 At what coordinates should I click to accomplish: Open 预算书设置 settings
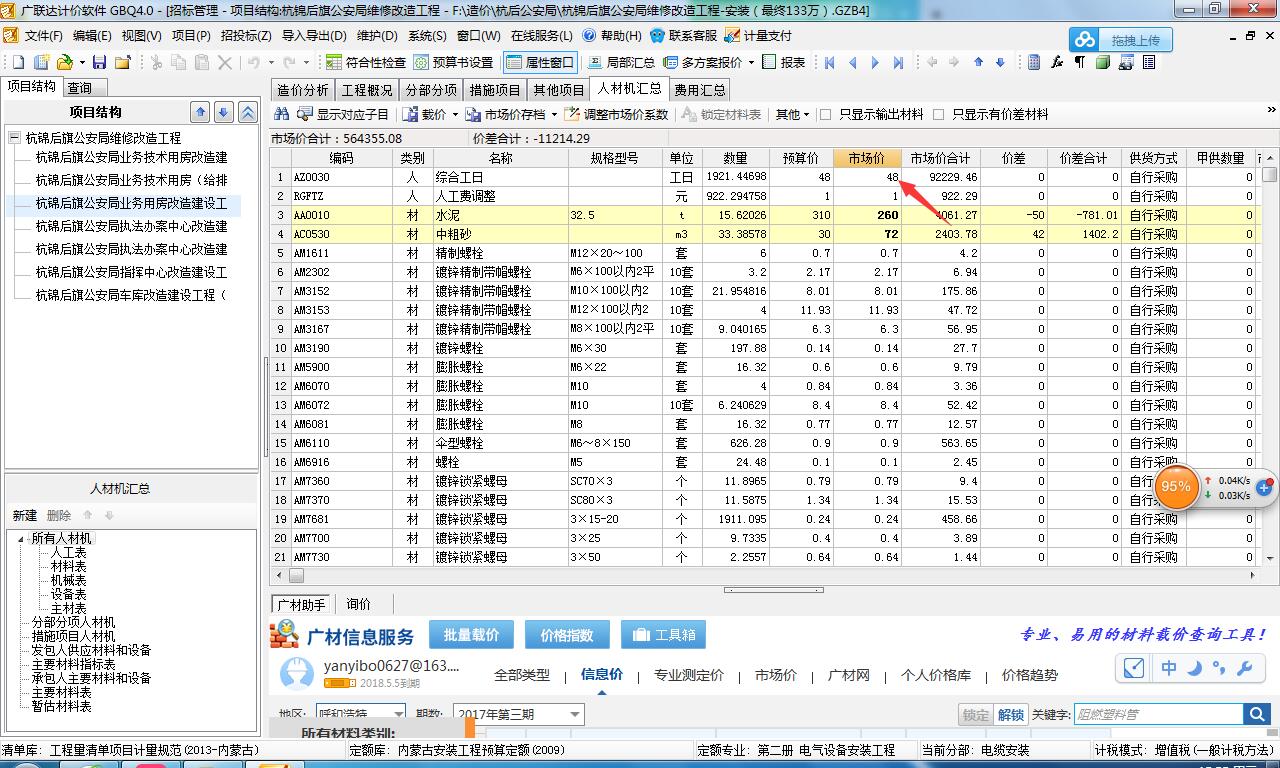453,62
